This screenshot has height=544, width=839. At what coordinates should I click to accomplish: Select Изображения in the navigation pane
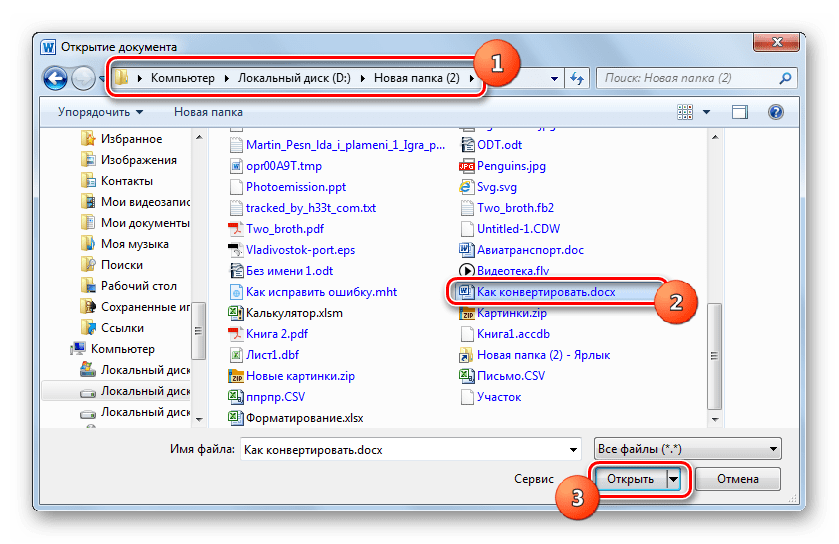click(x=139, y=160)
